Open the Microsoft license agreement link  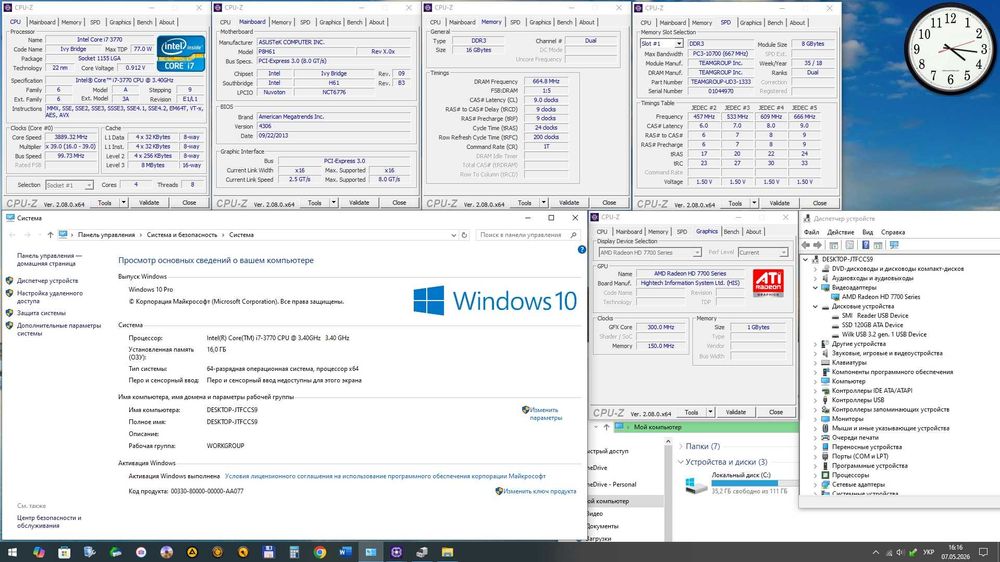[x=385, y=476]
